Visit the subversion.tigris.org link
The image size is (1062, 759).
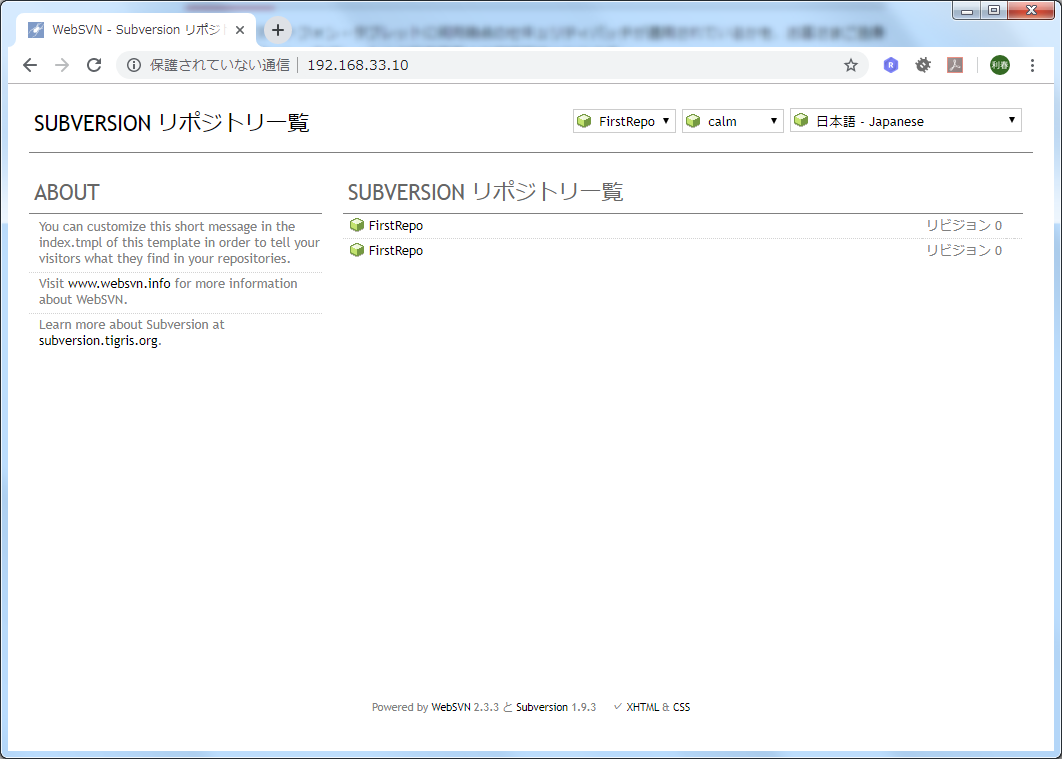(98, 340)
